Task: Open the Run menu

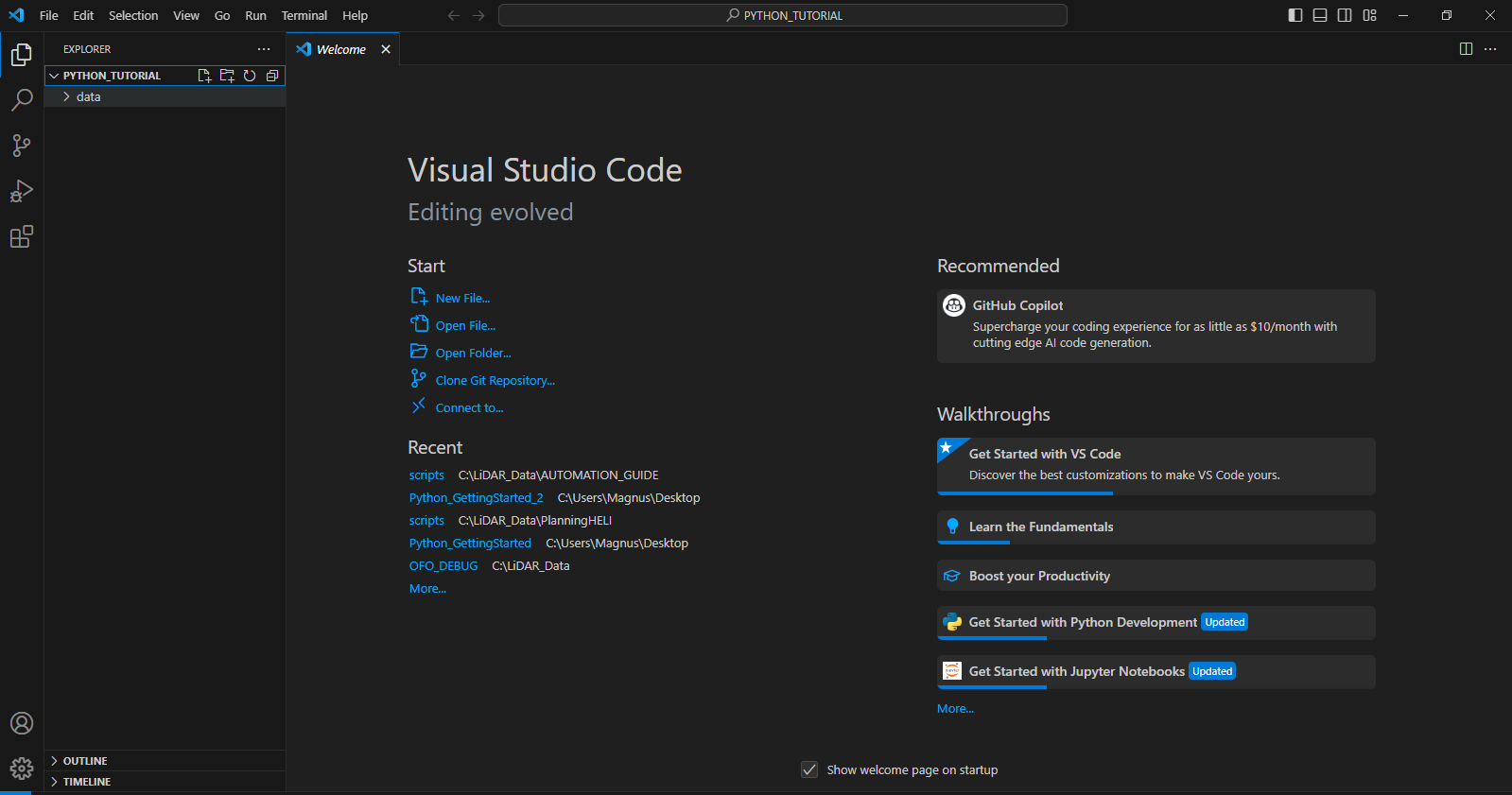Action: pyautogui.click(x=255, y=15)
